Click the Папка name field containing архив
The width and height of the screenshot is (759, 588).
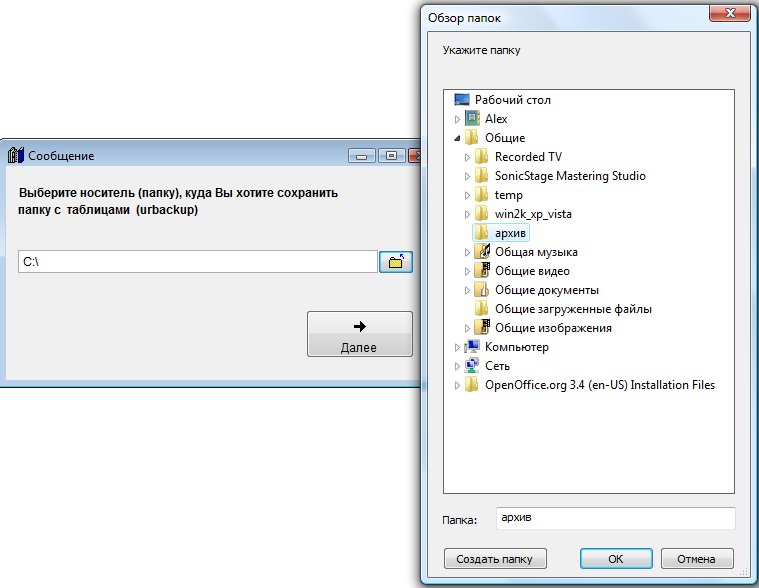click(x=615, y=518)
